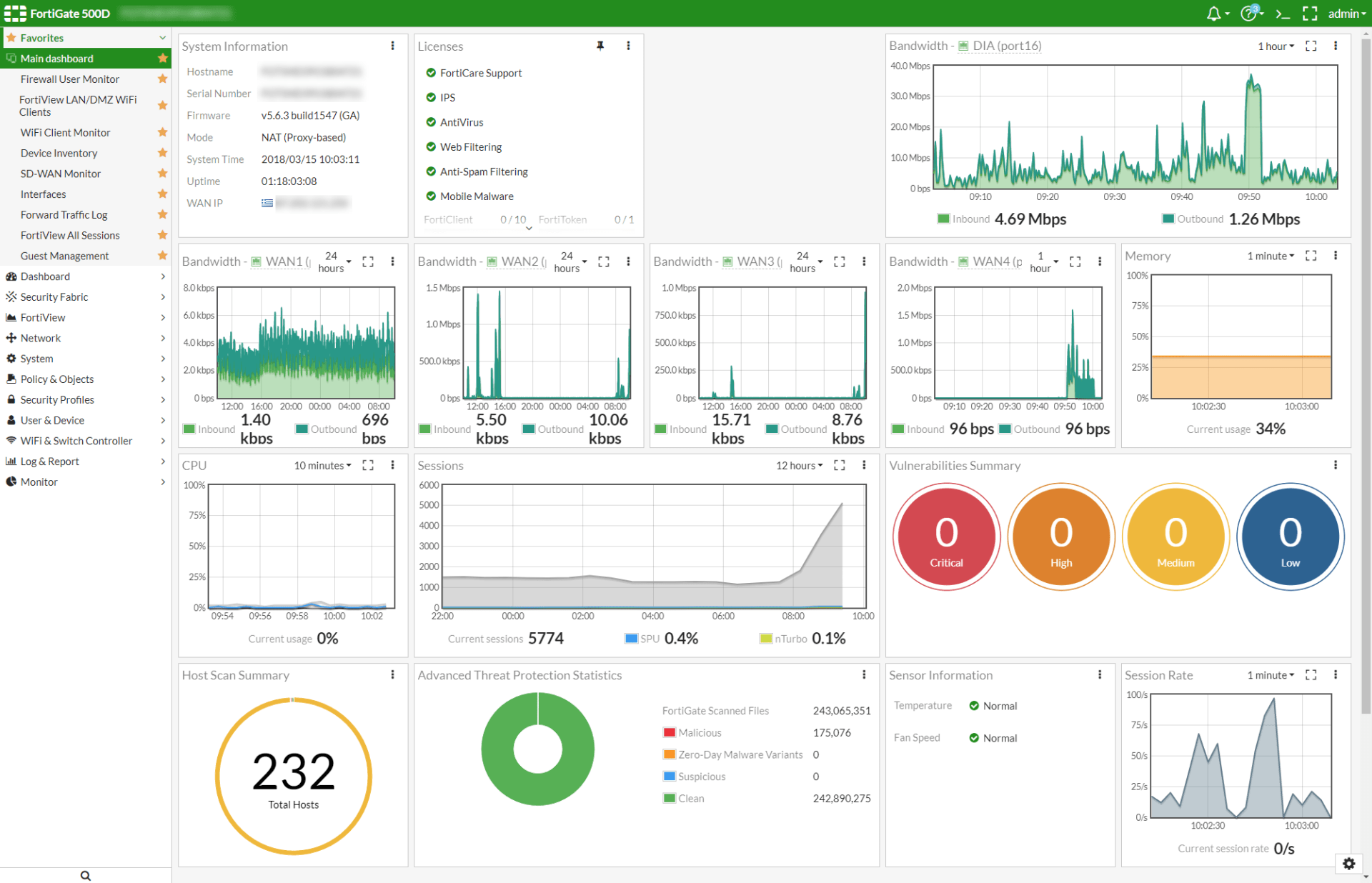Unfavorite FortiView All Sessions star

tap(162, 235)
